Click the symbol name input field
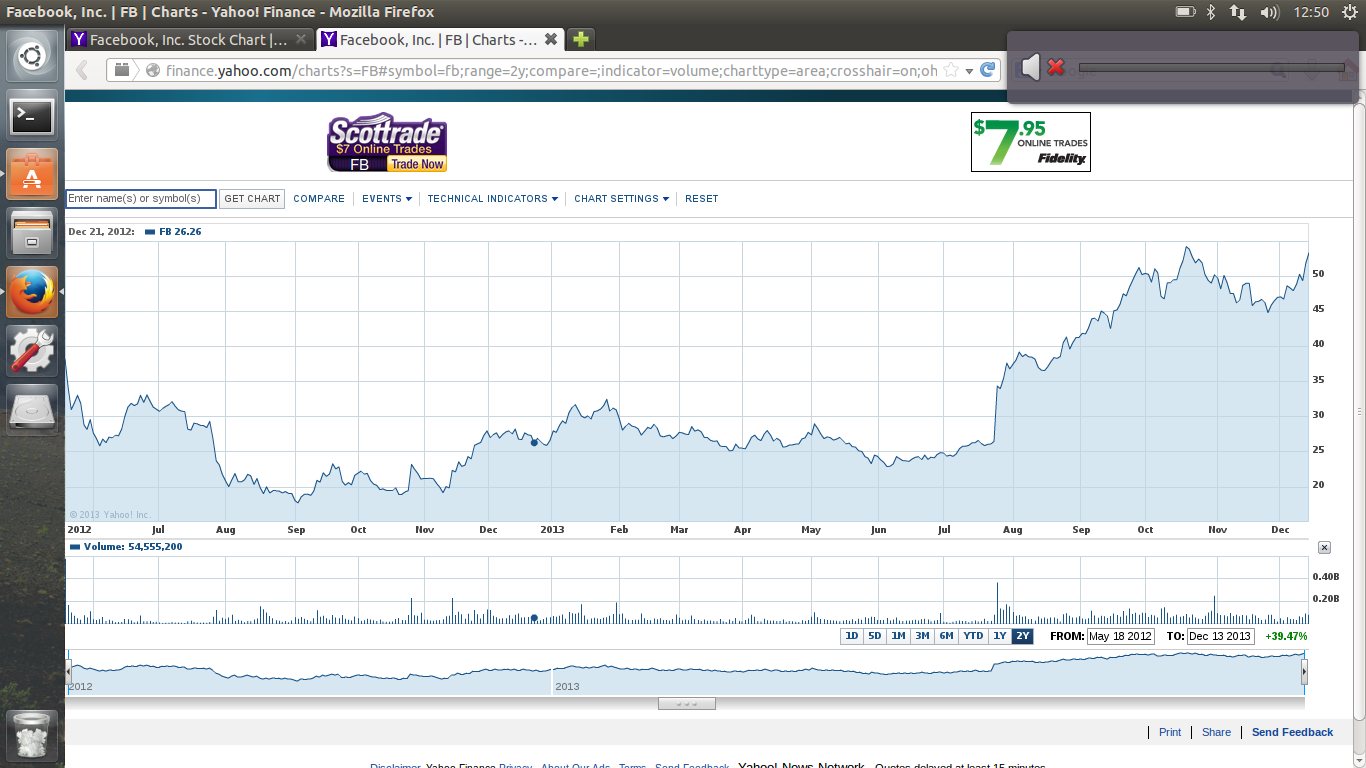This screenshot has width=1366, height=768. pos(141,199)
